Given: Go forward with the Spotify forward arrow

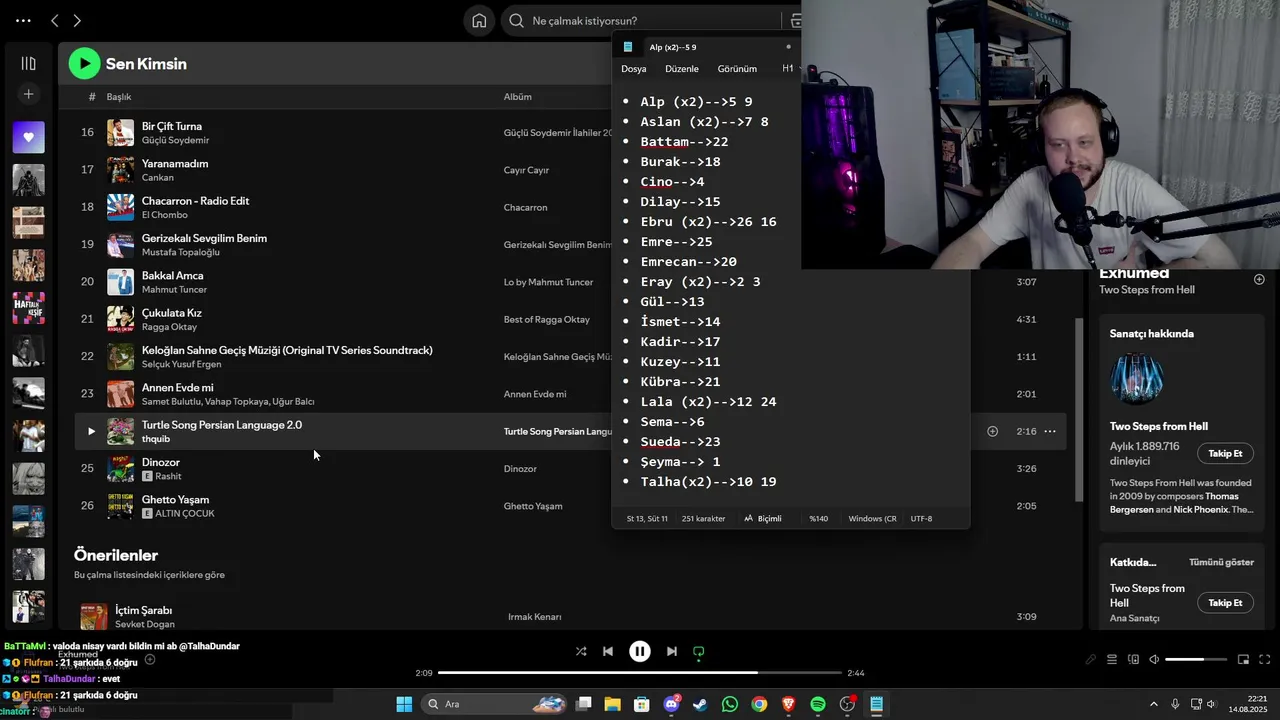Looking at the screenshot, I should coord(77,20).
